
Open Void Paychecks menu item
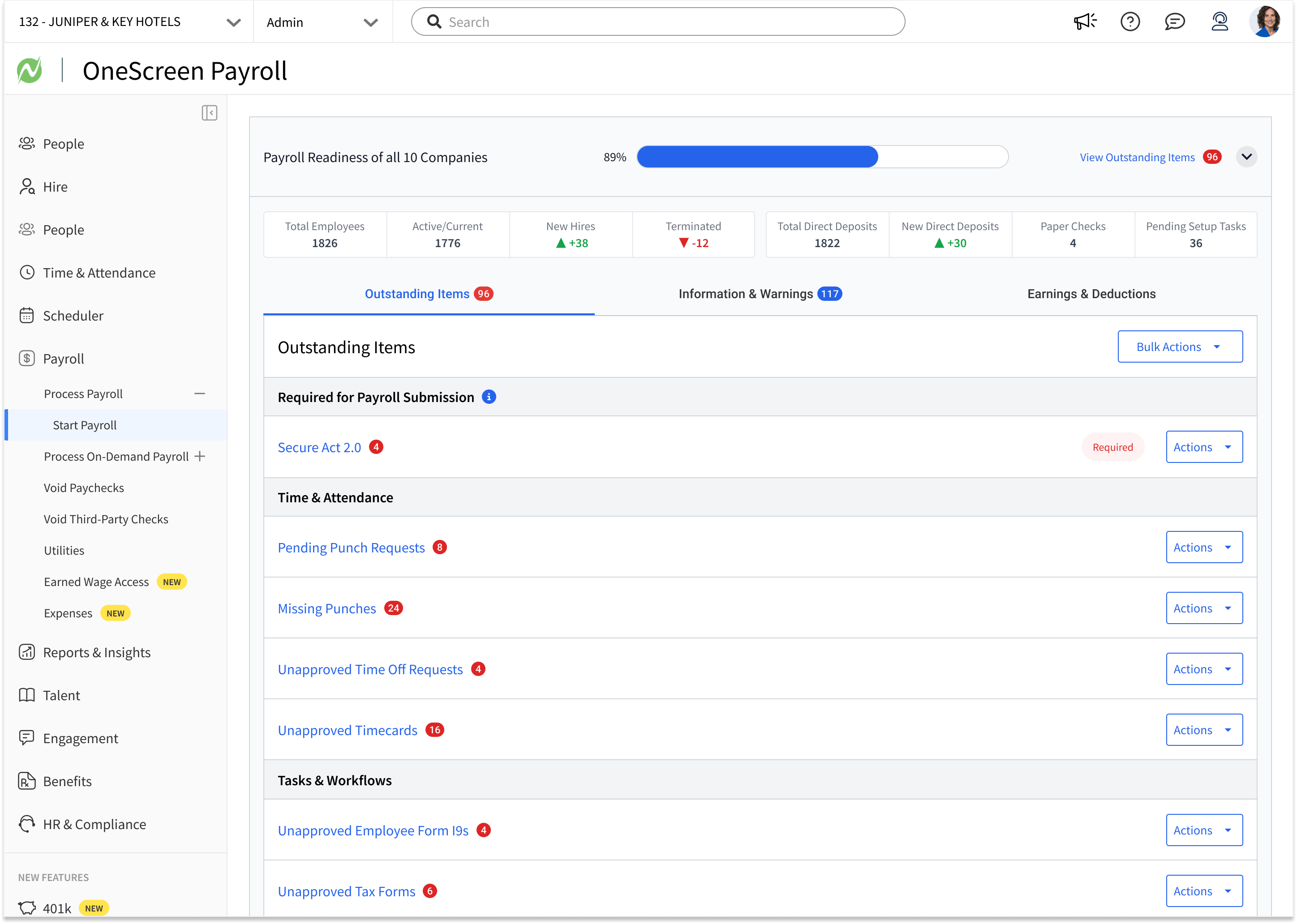[84, 488]
